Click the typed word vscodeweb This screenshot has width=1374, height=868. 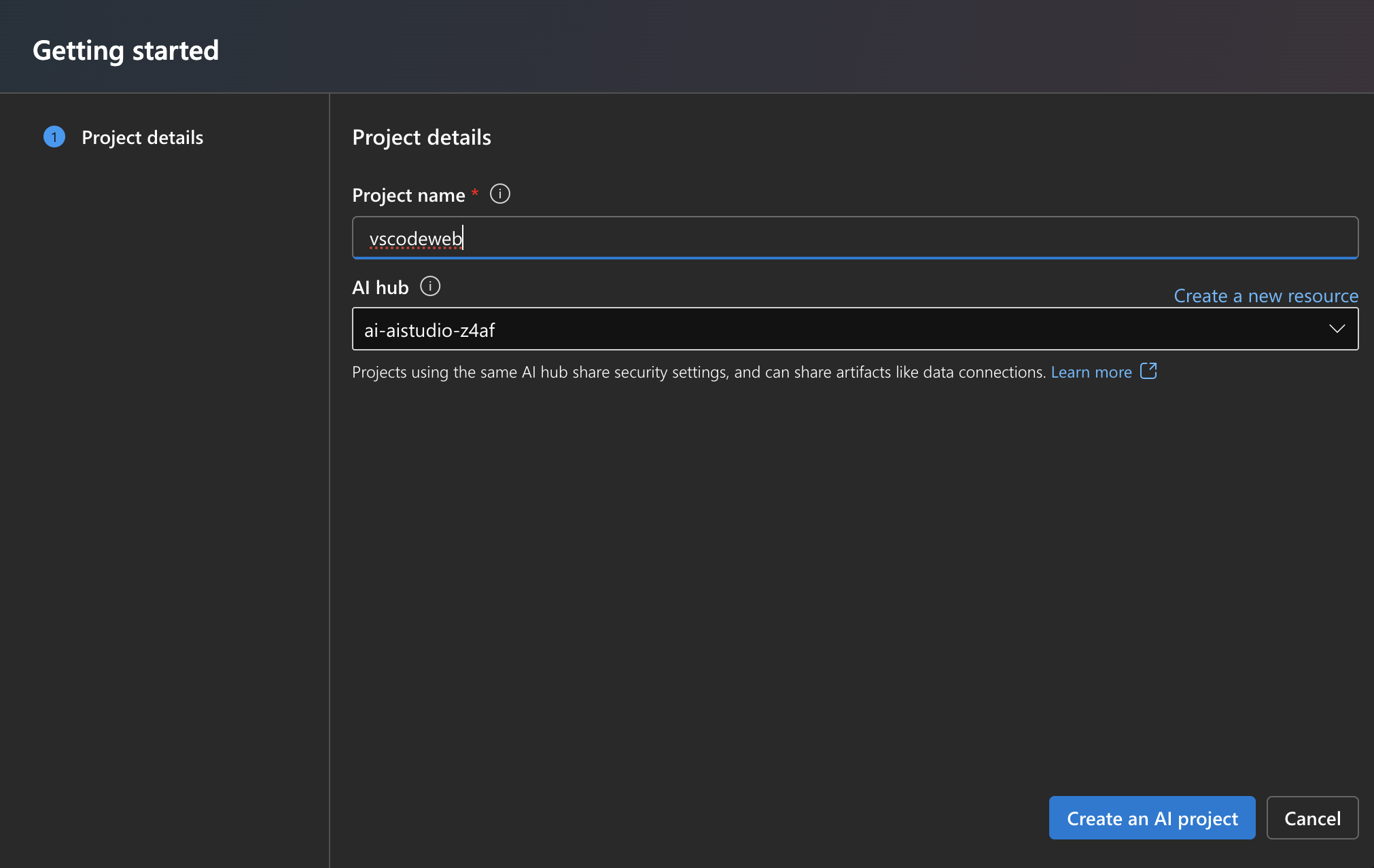click(415, 239)
